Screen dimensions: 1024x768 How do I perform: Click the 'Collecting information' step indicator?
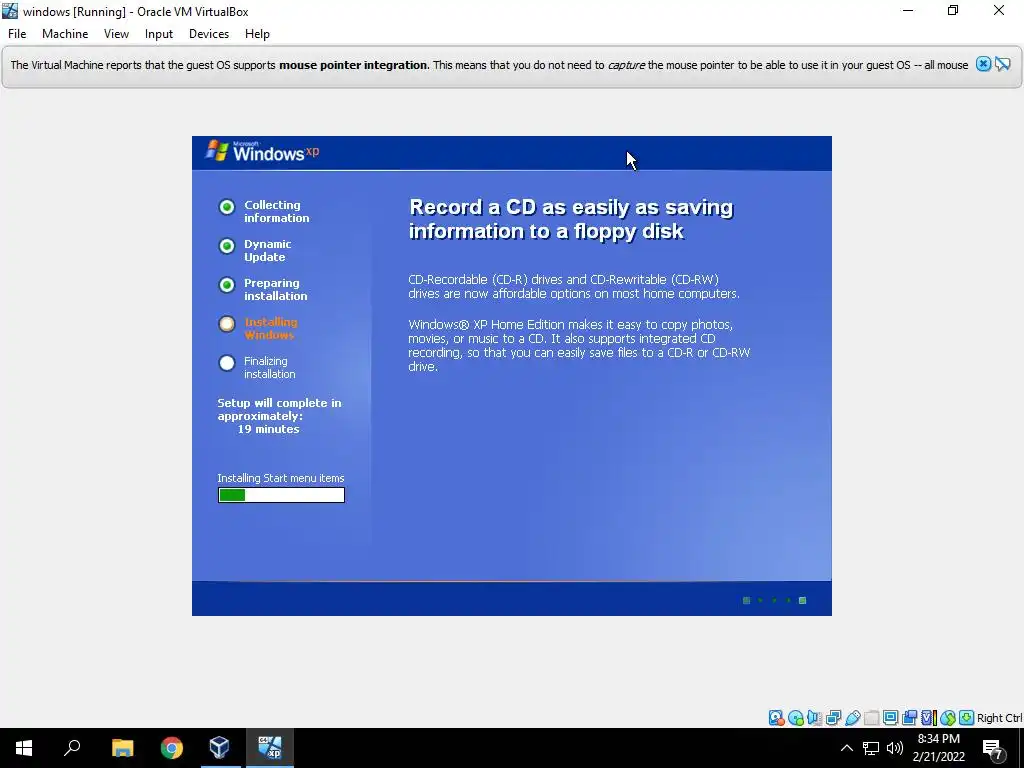(x=227, y=207)
